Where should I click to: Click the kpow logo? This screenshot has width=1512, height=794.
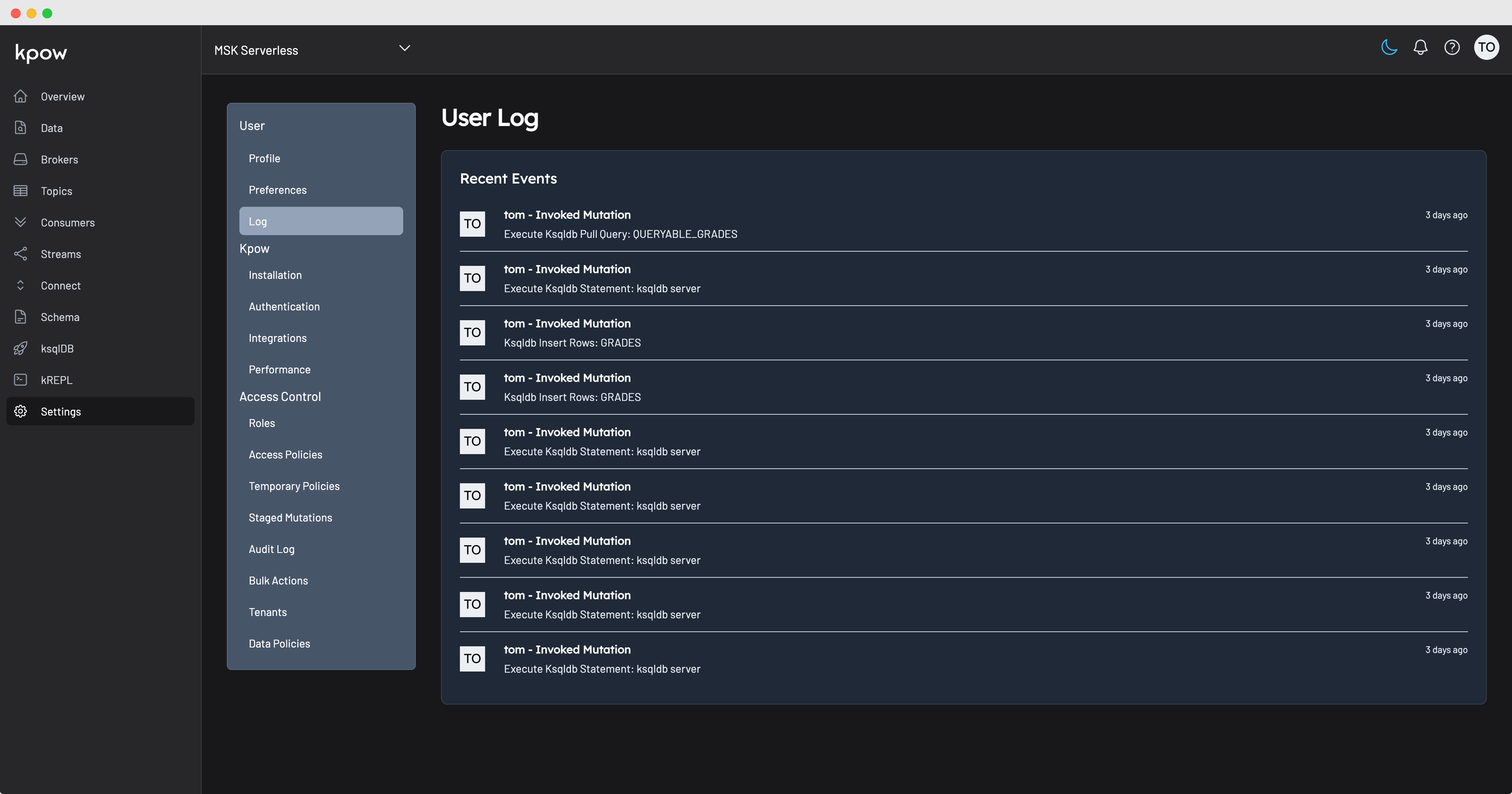(x=41, y=53)
